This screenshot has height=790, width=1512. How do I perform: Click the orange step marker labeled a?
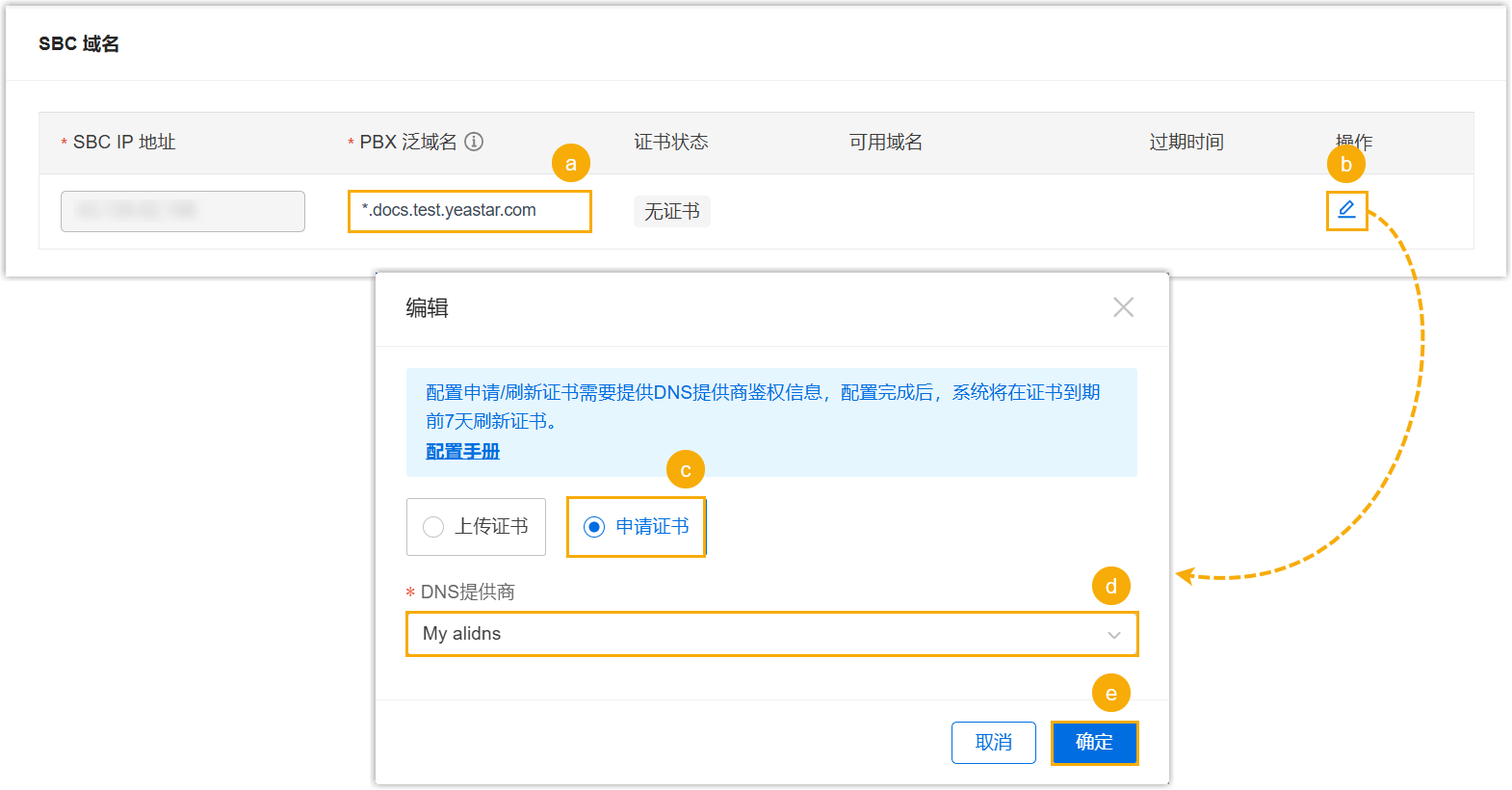[570, 164]
